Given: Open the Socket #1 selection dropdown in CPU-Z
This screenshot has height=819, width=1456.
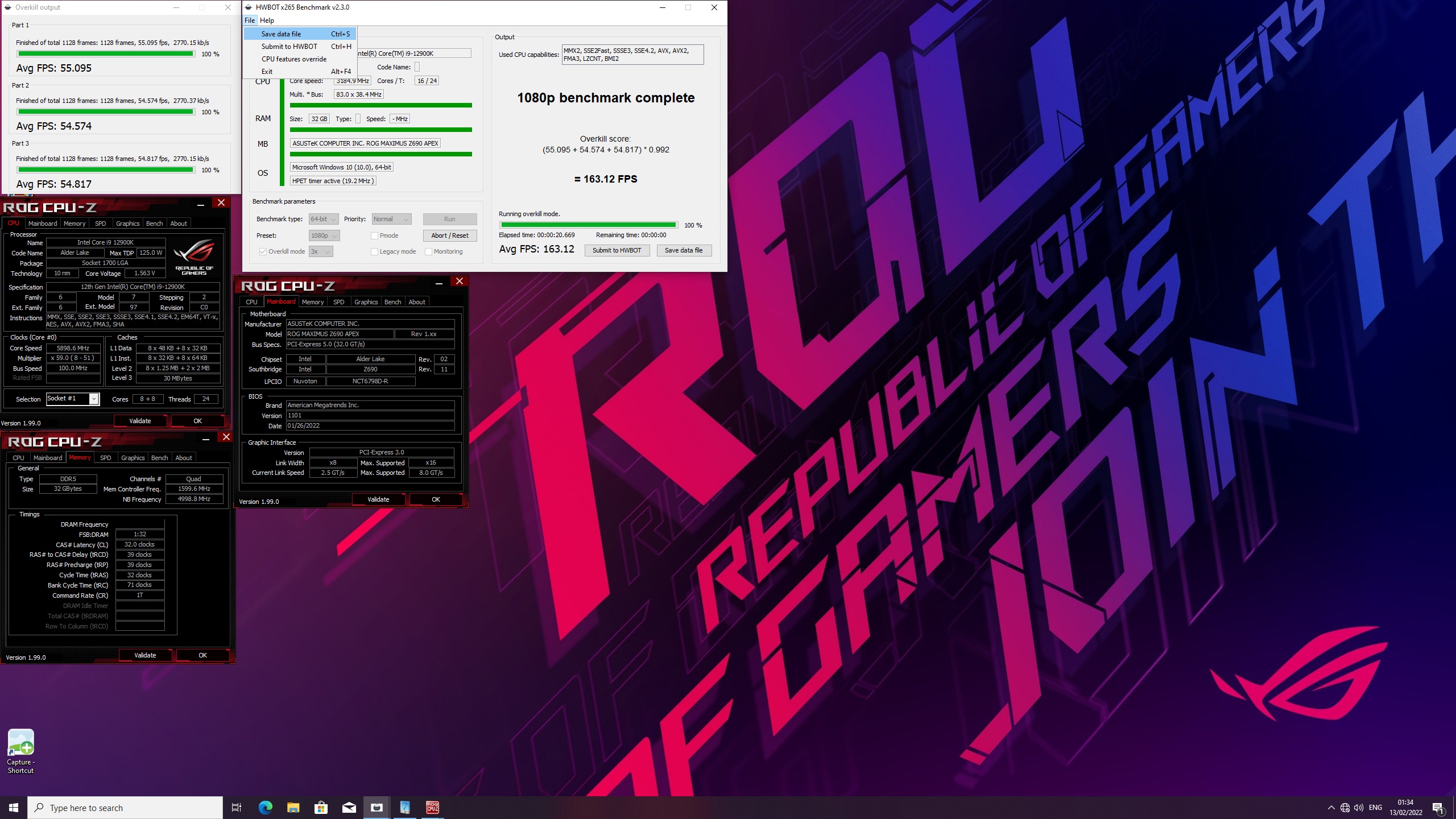Looking at the screenshot, I should 73,399.
